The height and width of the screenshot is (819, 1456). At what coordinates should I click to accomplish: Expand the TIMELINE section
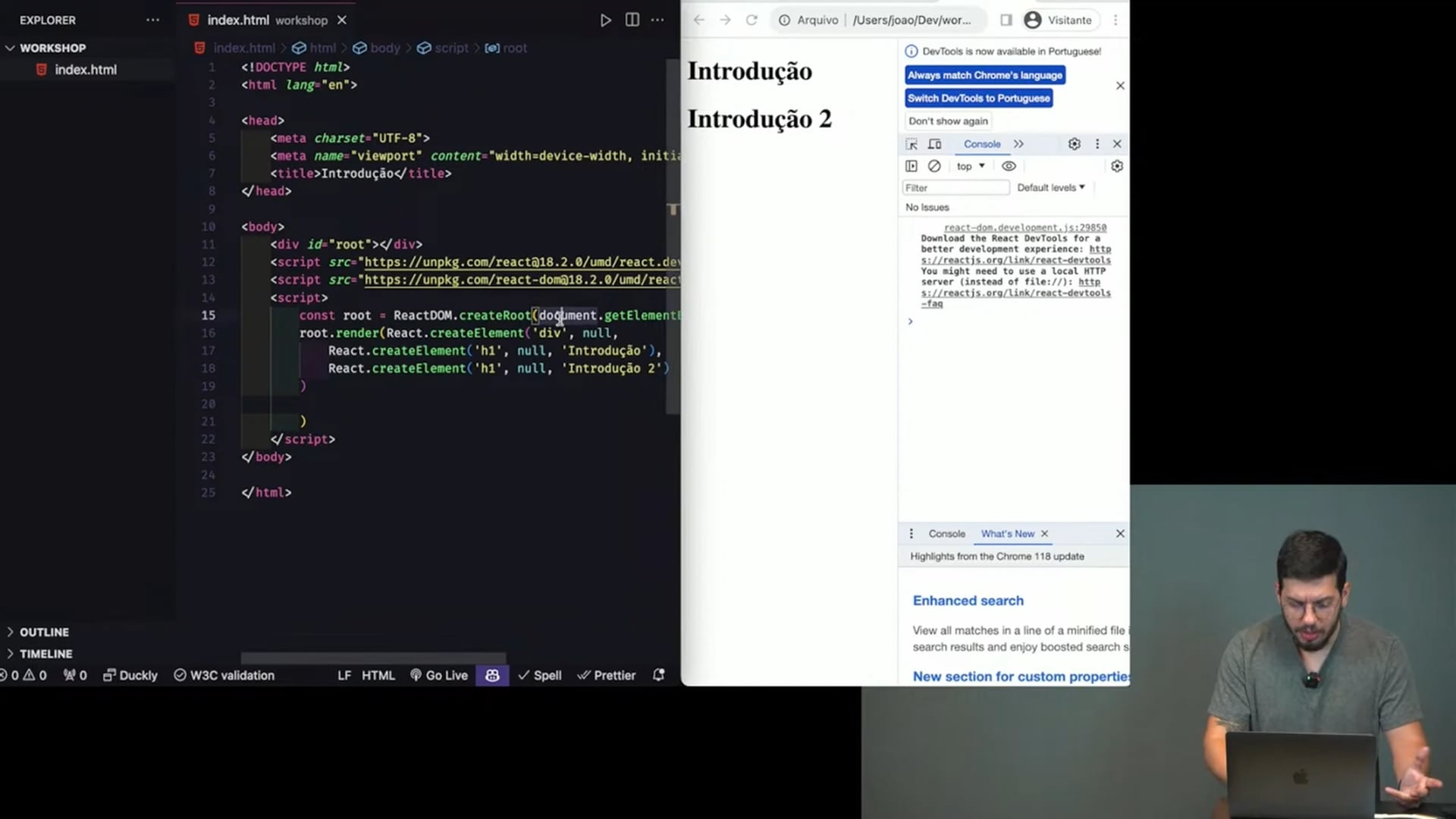point(45,654)
